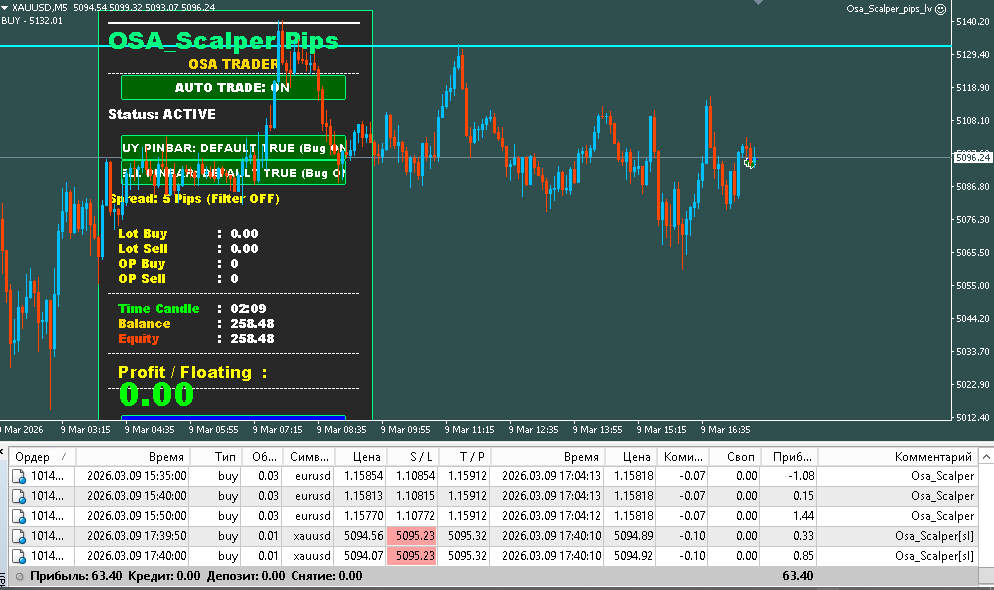Click the highlighted S/L cell in 17:39:50 row
This screenshot has width=994, height=590.
(411, 536)
